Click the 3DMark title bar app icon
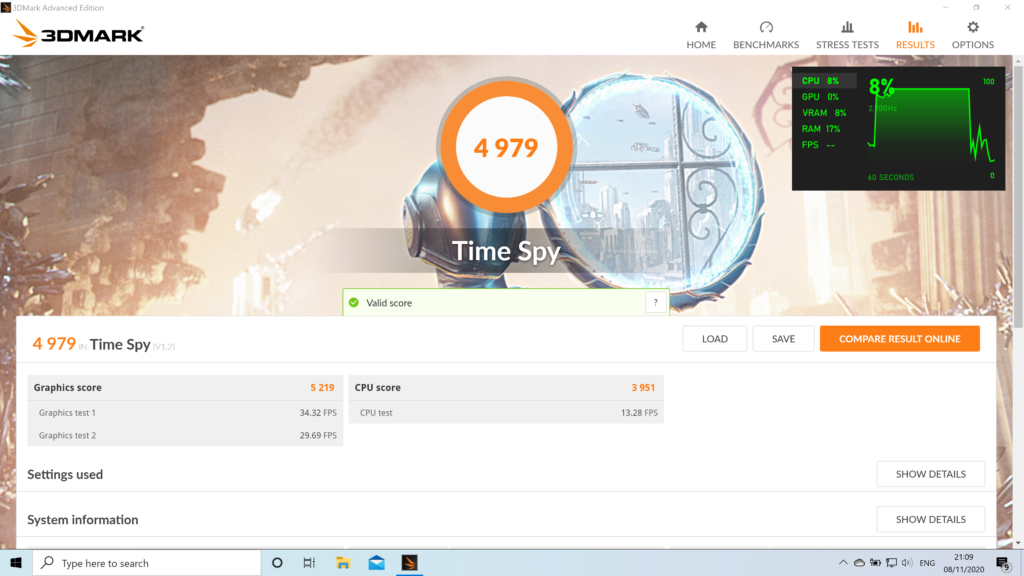1024x576 pixels. point(6,7)
